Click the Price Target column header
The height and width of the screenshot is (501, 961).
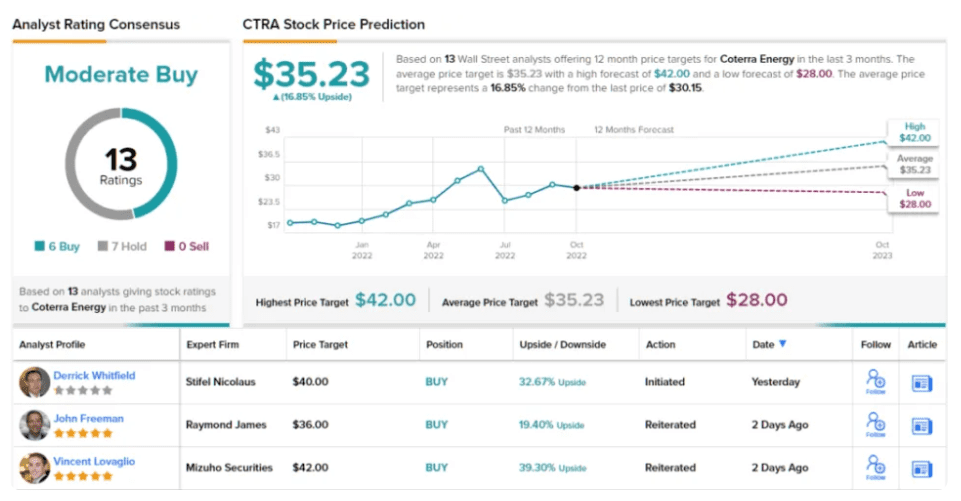point(320,345)
